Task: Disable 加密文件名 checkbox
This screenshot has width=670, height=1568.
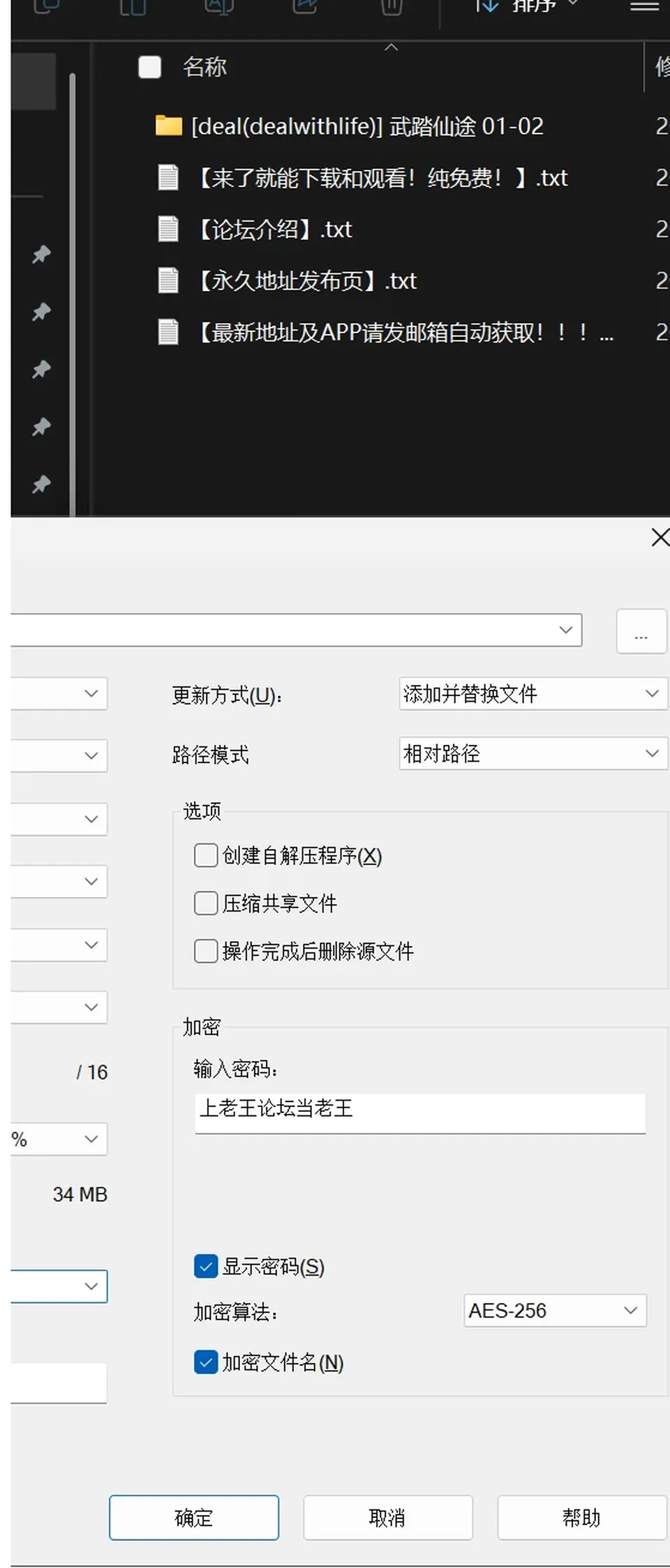Action: point(206,1362)
